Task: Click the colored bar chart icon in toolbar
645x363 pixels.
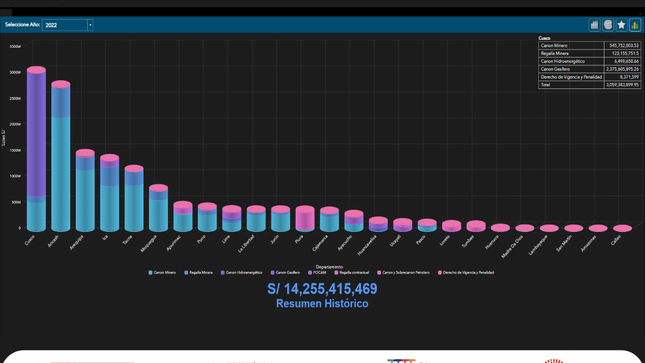Action: click(x=635, y=25)
